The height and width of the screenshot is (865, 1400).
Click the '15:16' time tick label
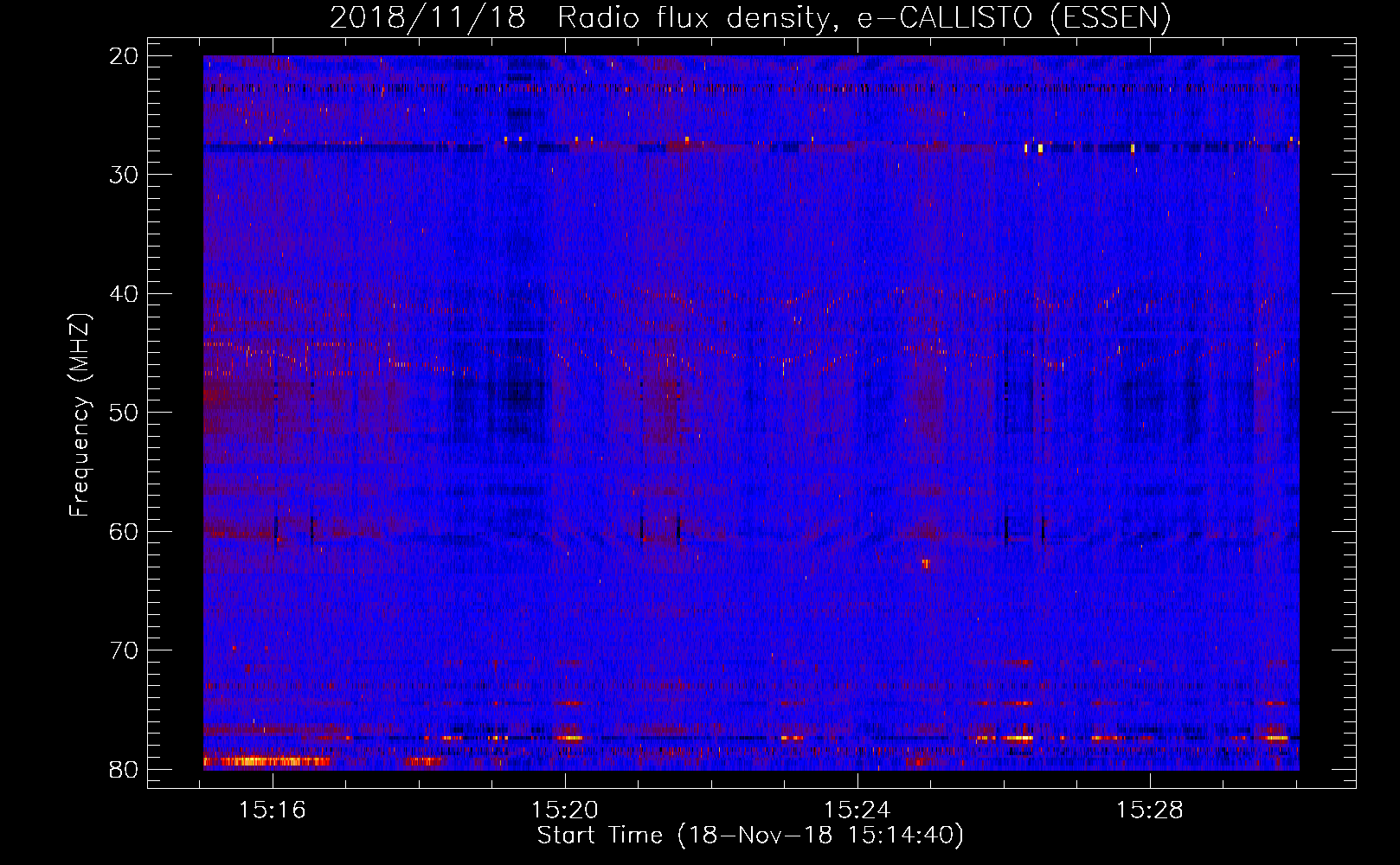[x=273, y=811]
